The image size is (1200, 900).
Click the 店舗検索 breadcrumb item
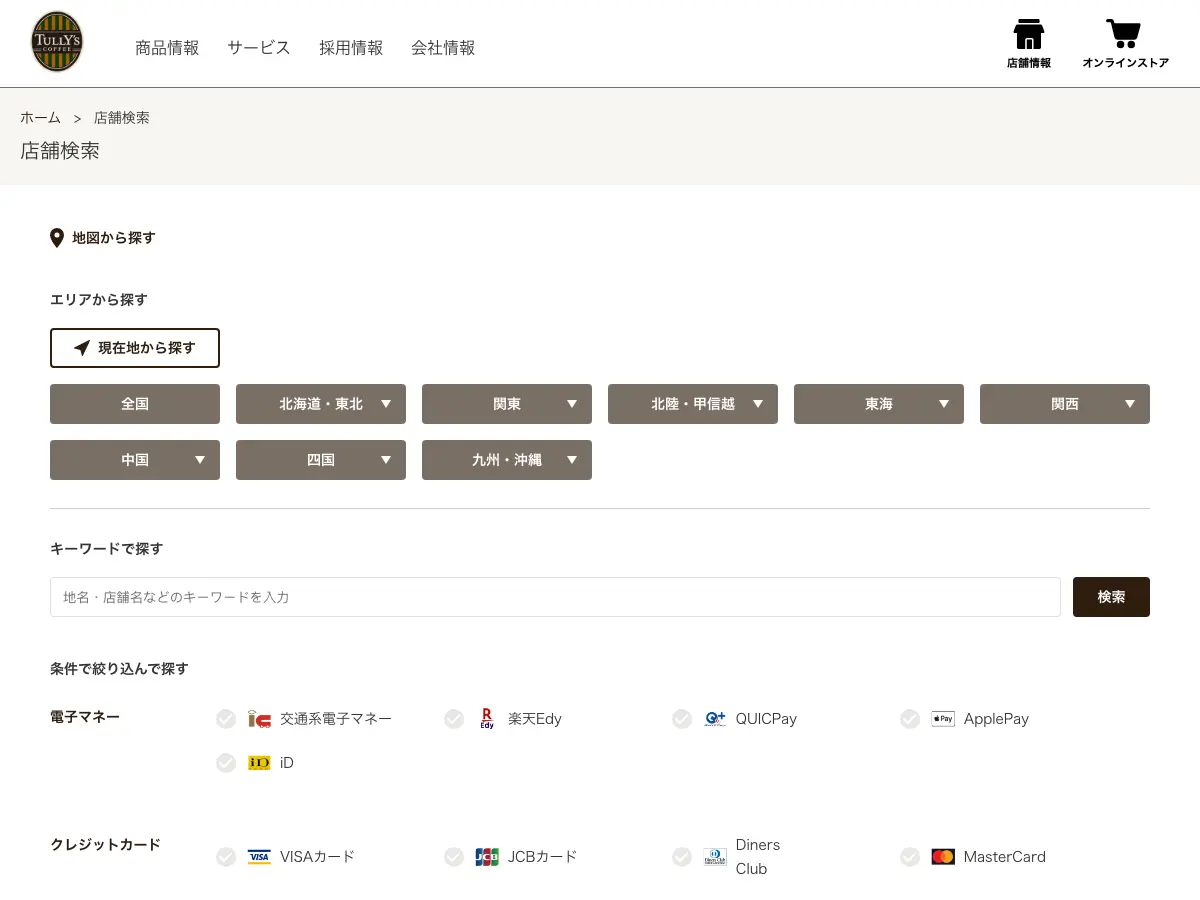point(122,118)
